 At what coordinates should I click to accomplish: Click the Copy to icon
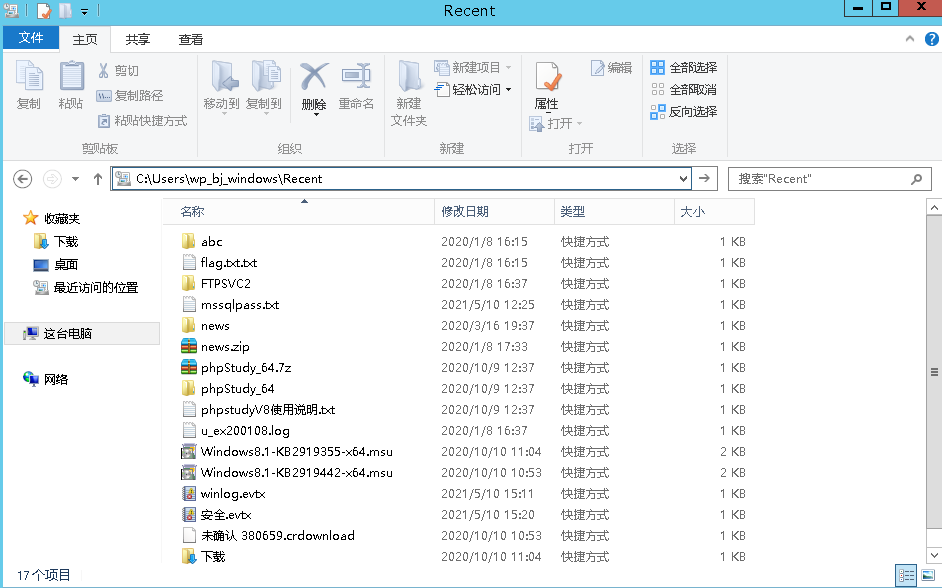[x=264, y=76]
